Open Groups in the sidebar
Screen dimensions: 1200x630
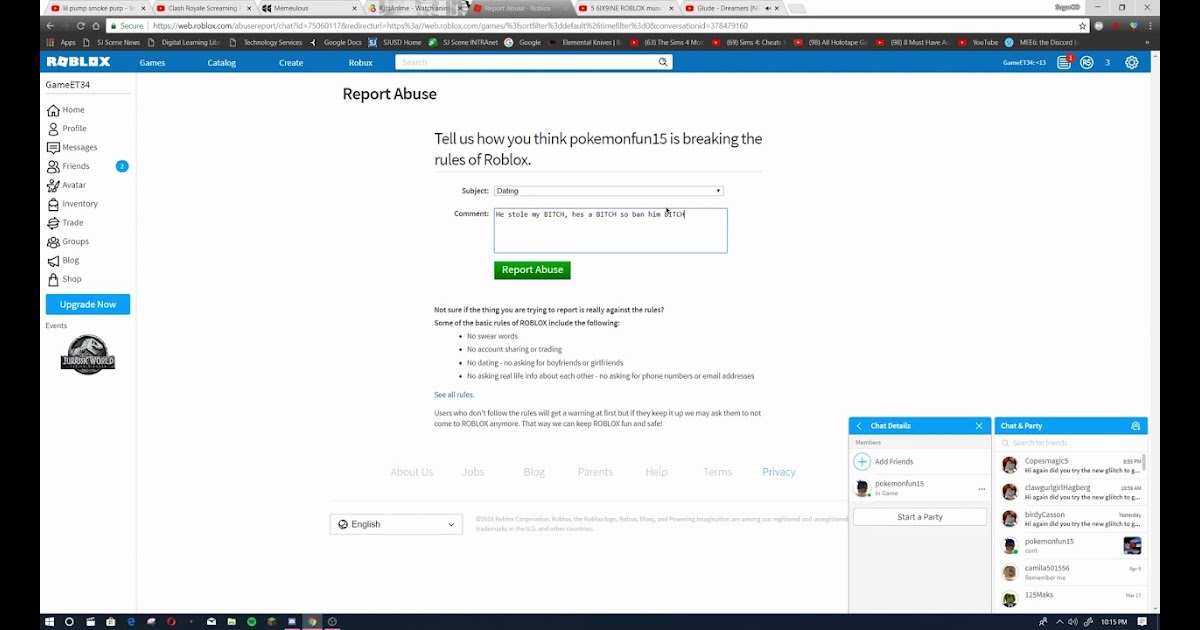pyautogui.click(x=68, y=242)
